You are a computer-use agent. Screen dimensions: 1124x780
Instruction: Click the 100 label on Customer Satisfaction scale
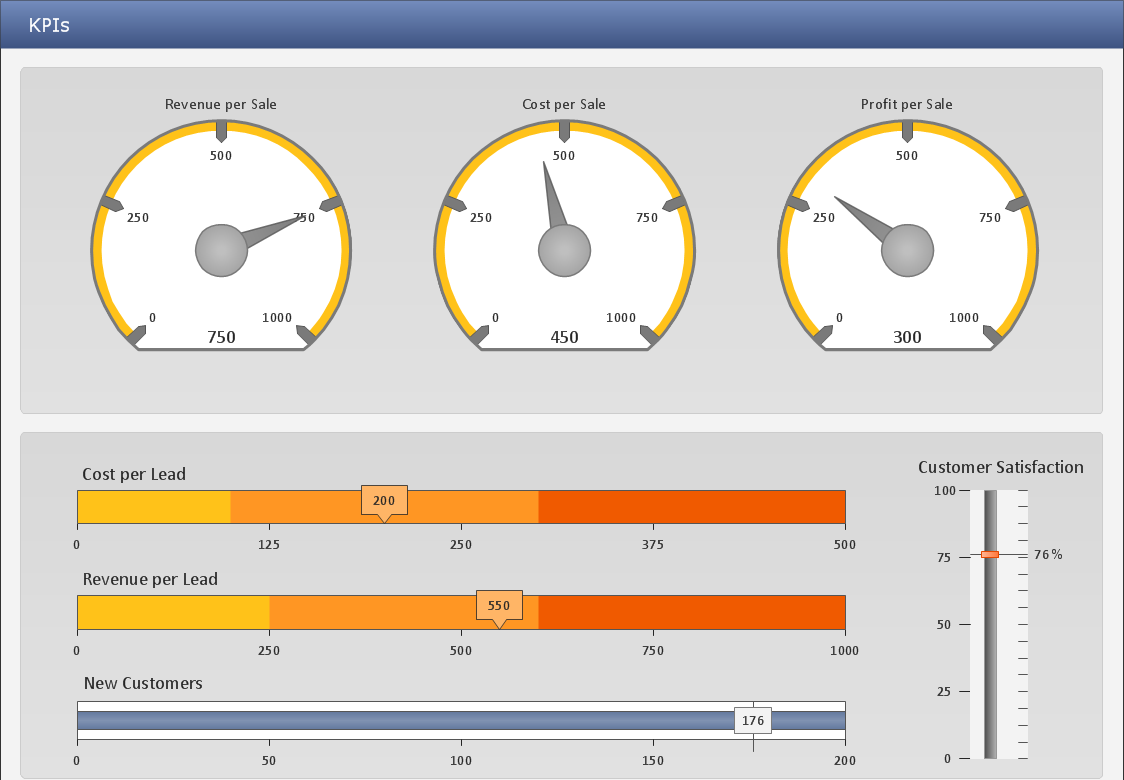pyautogui.click(x=945, y=490)
